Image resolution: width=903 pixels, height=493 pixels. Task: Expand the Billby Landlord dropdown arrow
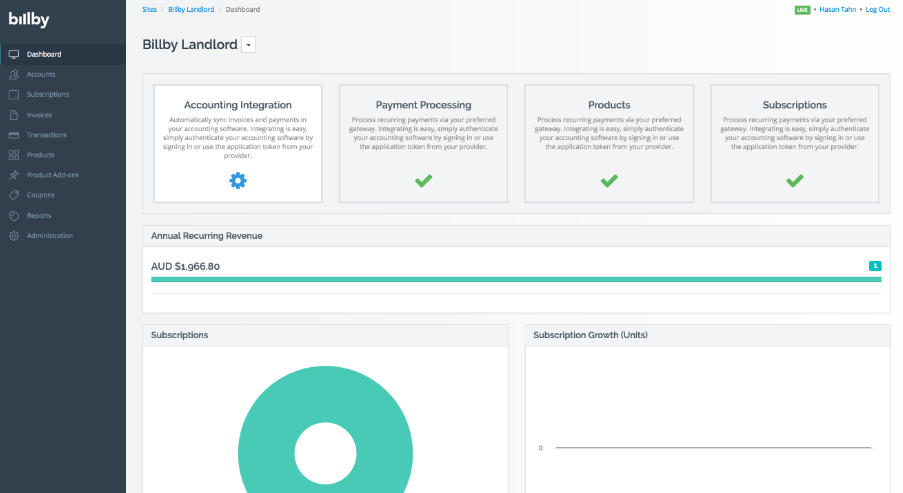[249, 45]
